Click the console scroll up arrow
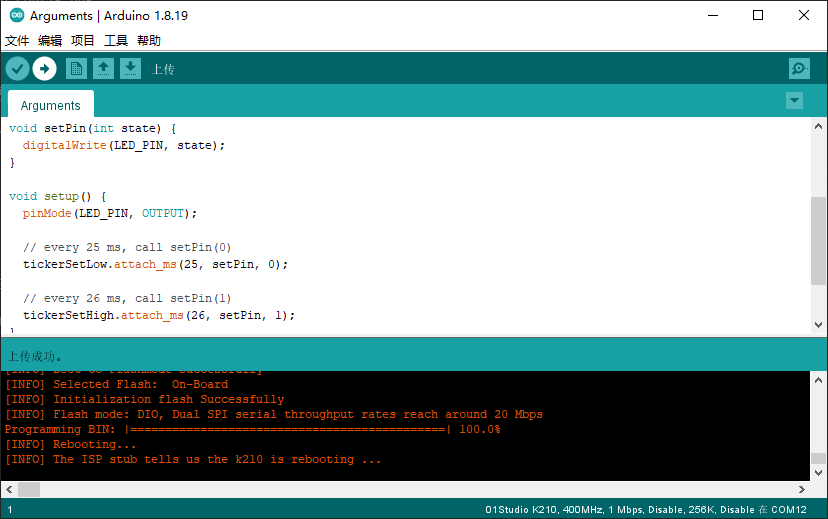This screenshot has height=519, width=828. point(818,380)
